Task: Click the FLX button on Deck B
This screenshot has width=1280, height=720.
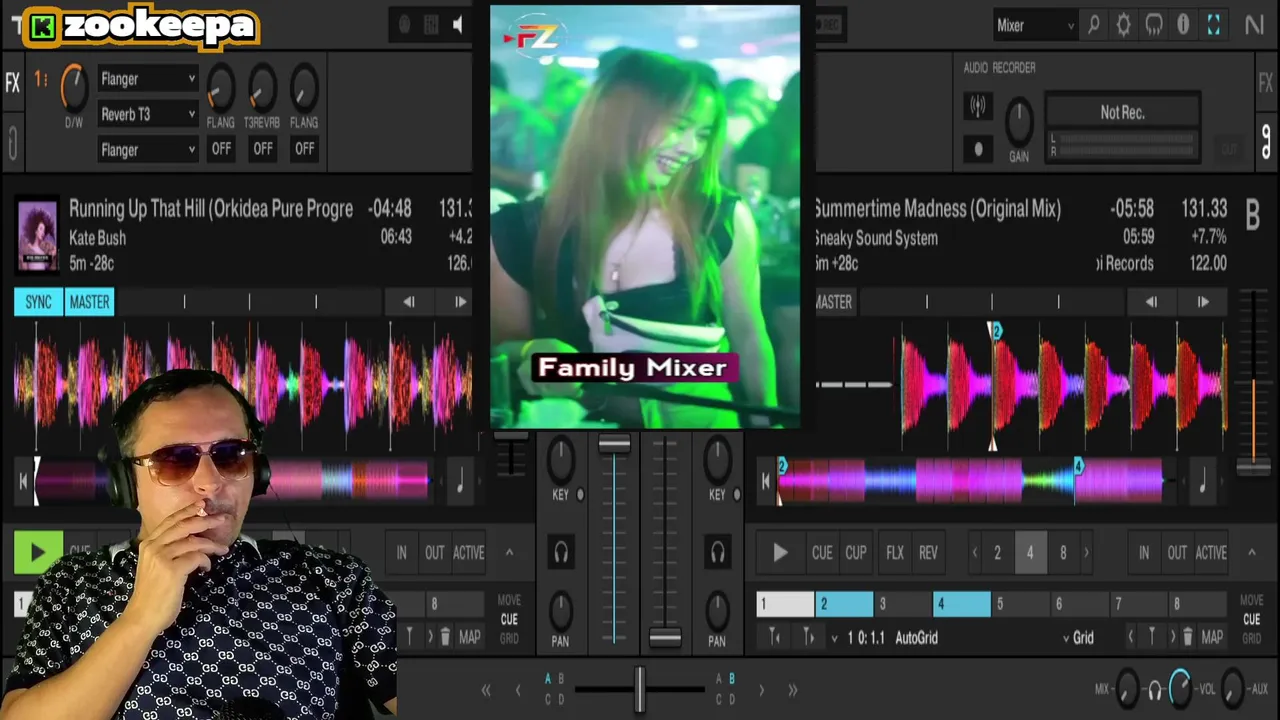Action: point(895,552)
